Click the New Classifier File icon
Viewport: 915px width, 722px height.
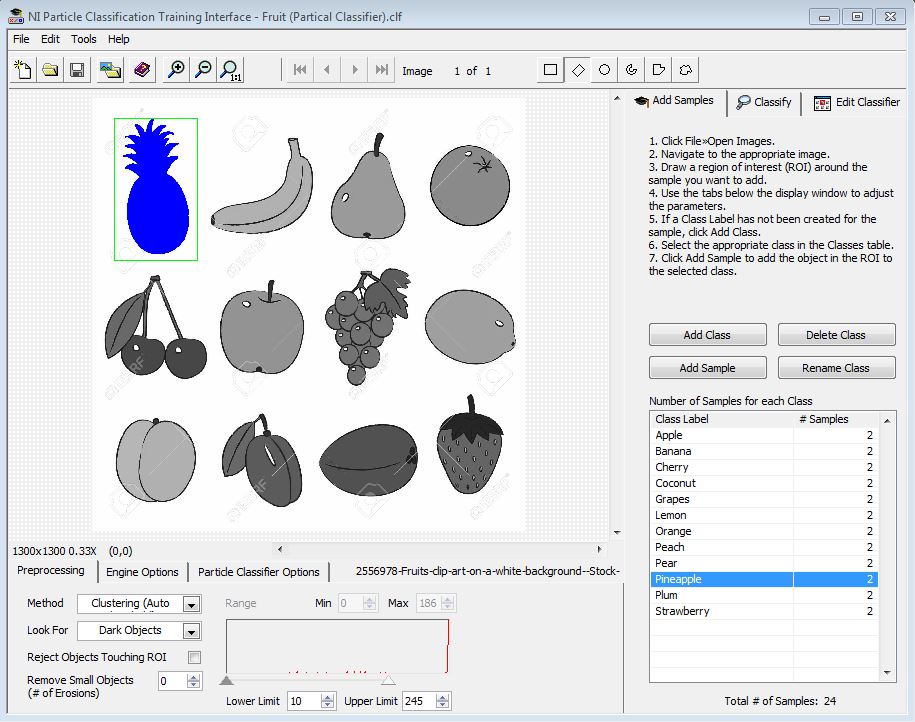22,70
